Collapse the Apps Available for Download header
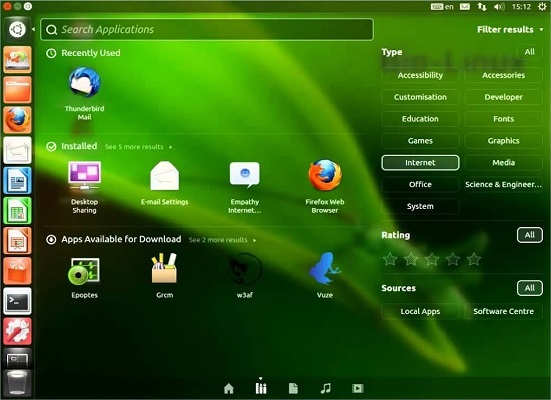Image resolution: width=551 pixels, height=400 pixels. (x=114, y=239)
